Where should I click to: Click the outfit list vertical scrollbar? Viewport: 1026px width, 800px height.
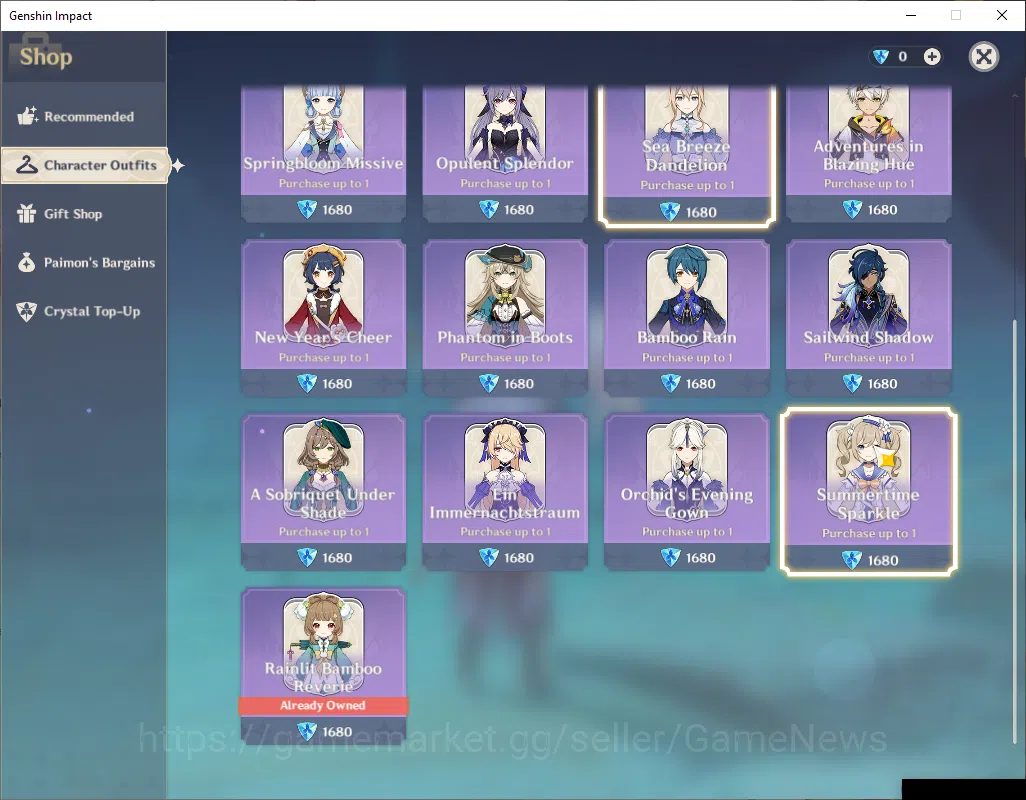[x=1015, y=530]
